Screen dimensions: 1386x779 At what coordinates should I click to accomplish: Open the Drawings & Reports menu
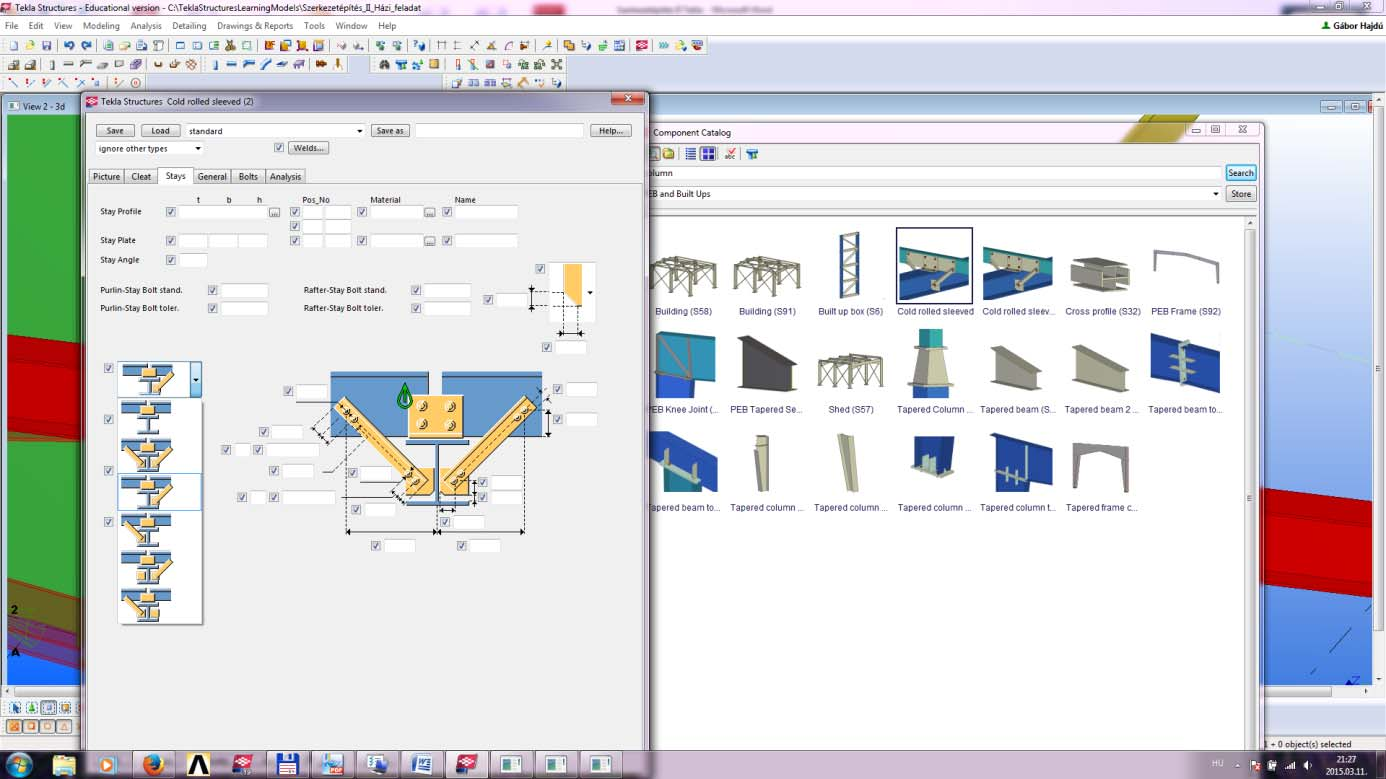coord(254,26)
